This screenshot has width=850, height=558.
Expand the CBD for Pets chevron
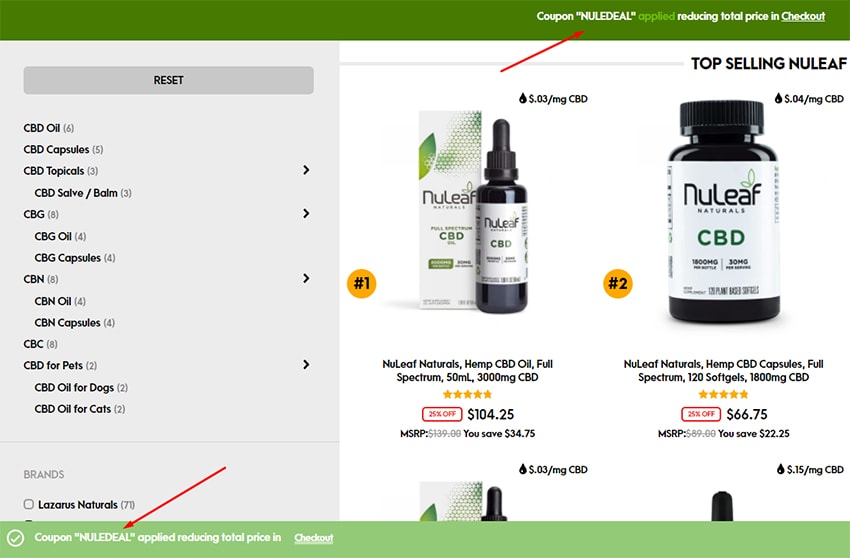click(306, 364)
